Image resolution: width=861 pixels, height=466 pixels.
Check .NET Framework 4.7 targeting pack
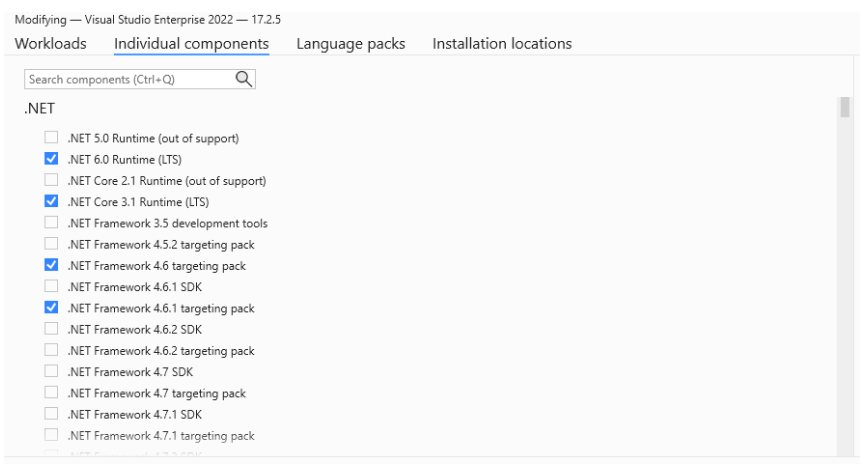[x=51, y=392]
